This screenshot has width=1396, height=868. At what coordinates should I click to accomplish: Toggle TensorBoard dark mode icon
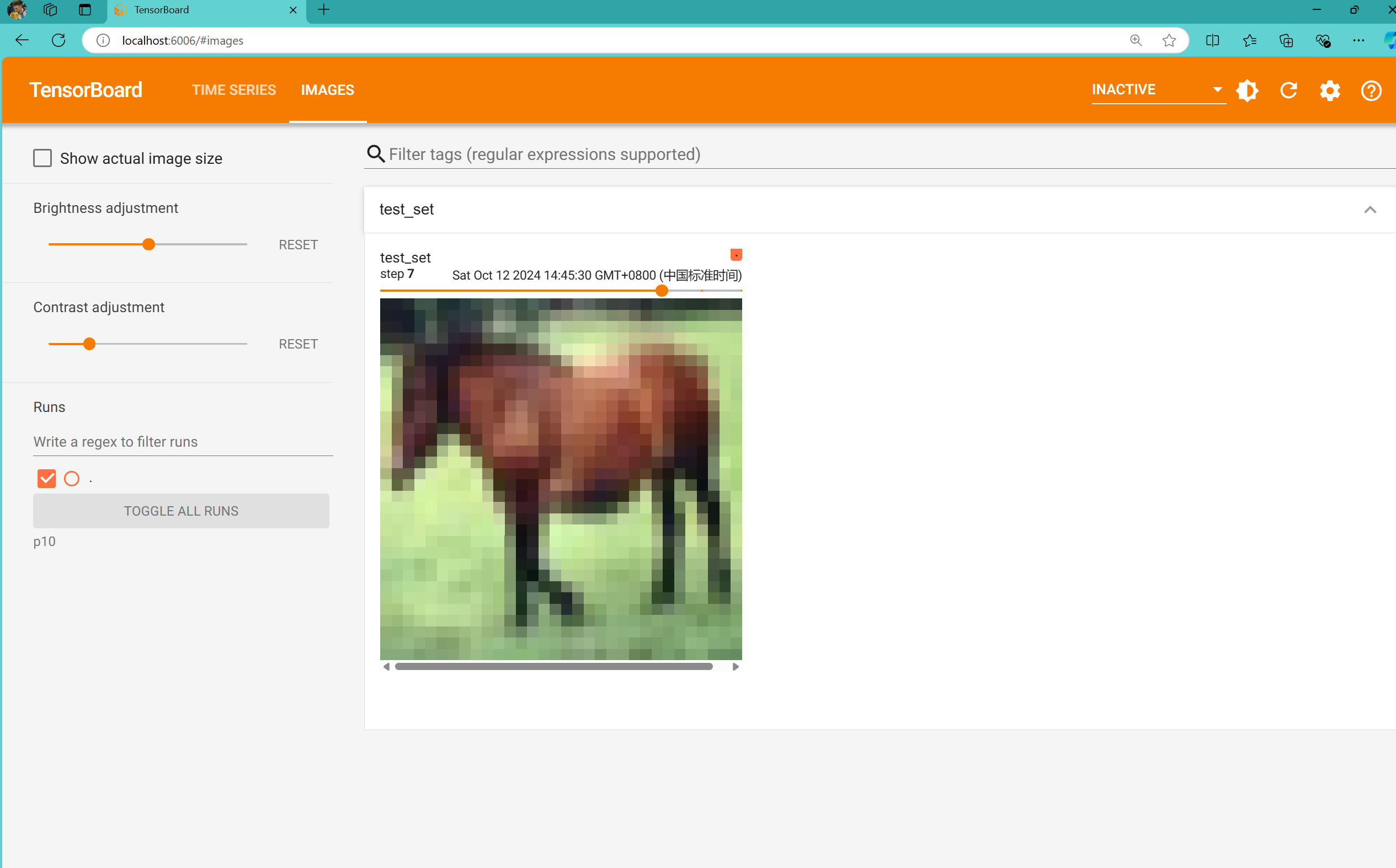click(1247, 90)
